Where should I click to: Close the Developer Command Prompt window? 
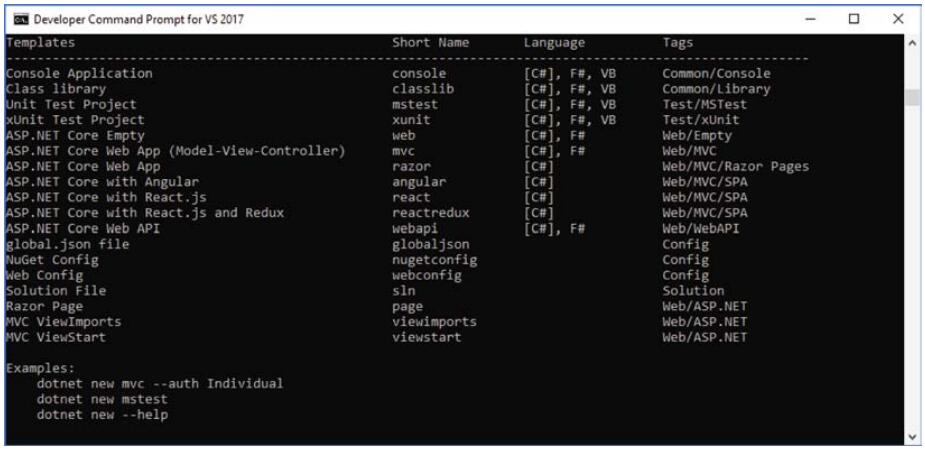click(x=898, y=19)
